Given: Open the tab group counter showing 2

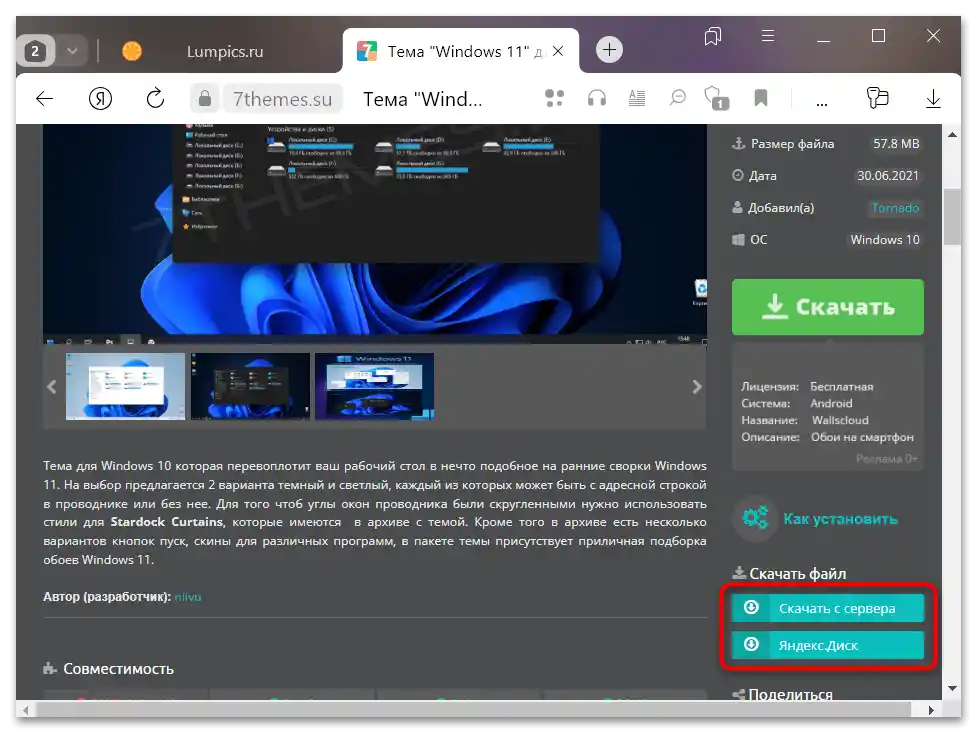Looking at the screenshot, I should coord(35,51).
